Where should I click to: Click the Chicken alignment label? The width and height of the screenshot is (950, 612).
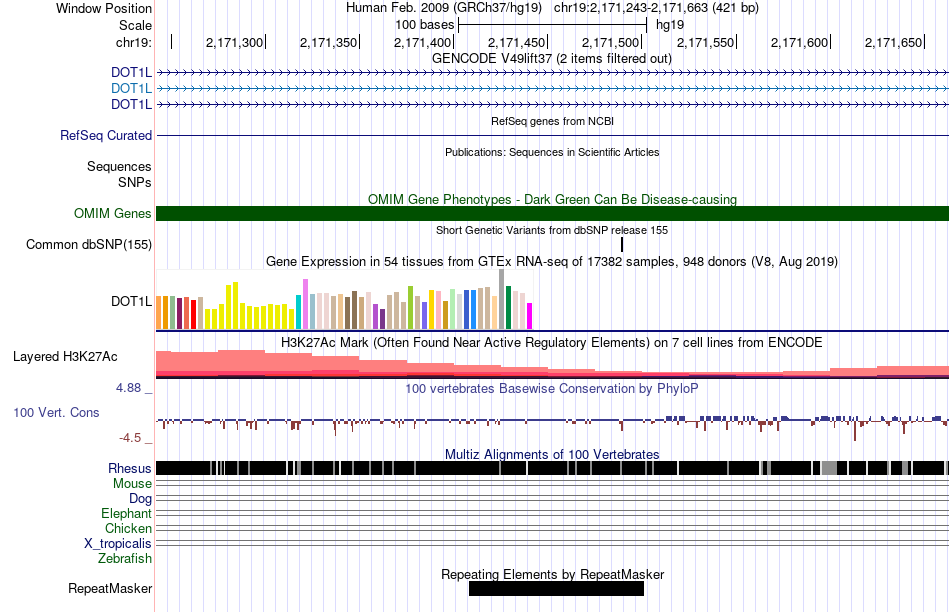(128, 528)
